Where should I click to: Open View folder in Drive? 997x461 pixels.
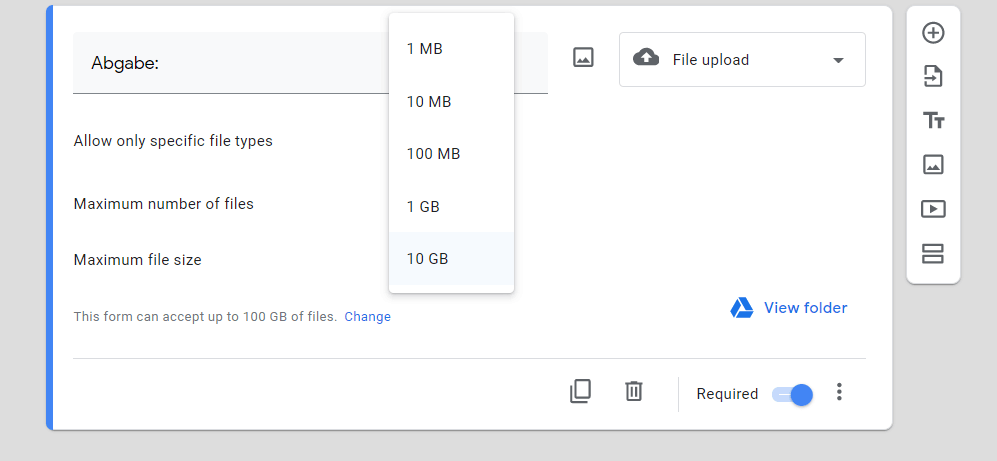click(x=789, y=308)
